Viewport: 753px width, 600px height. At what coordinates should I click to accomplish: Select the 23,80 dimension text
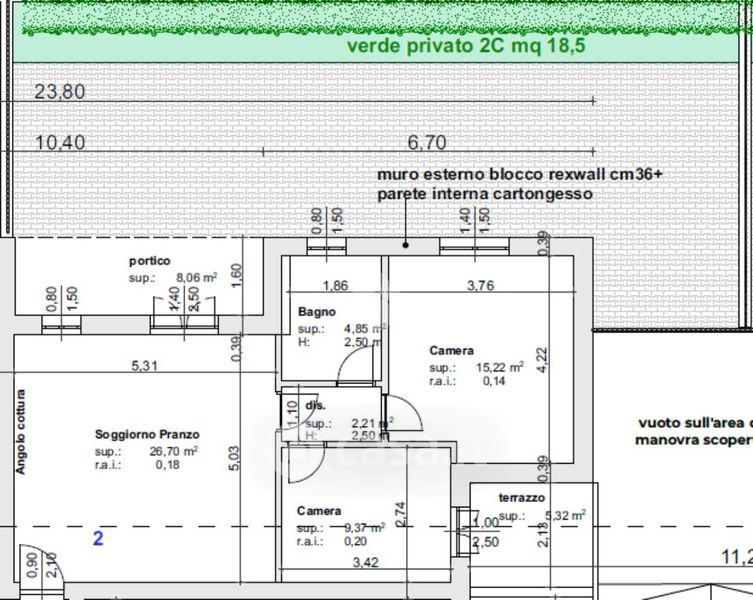click(x=60, y=91)
